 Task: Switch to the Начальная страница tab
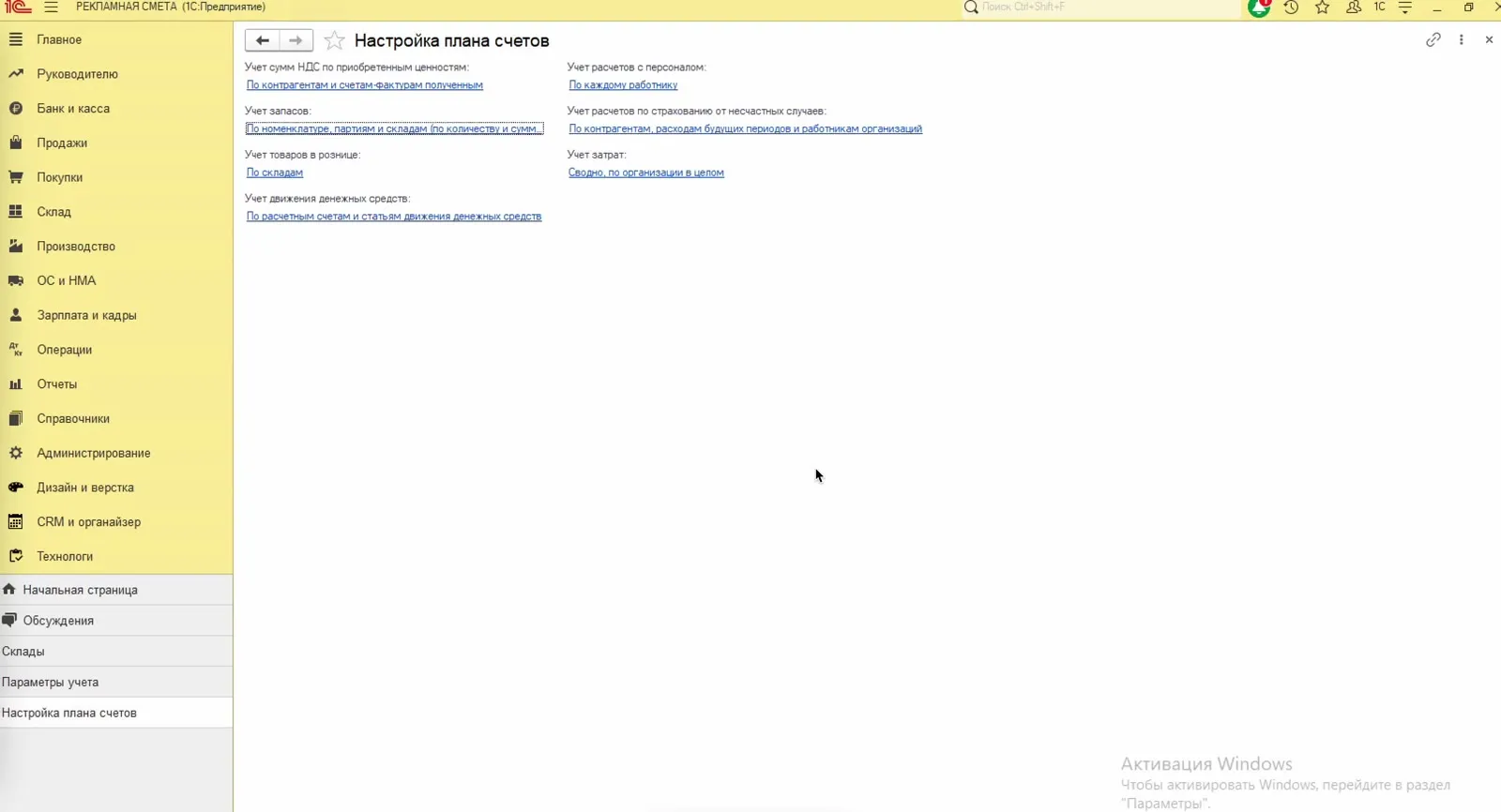[116, 590]
